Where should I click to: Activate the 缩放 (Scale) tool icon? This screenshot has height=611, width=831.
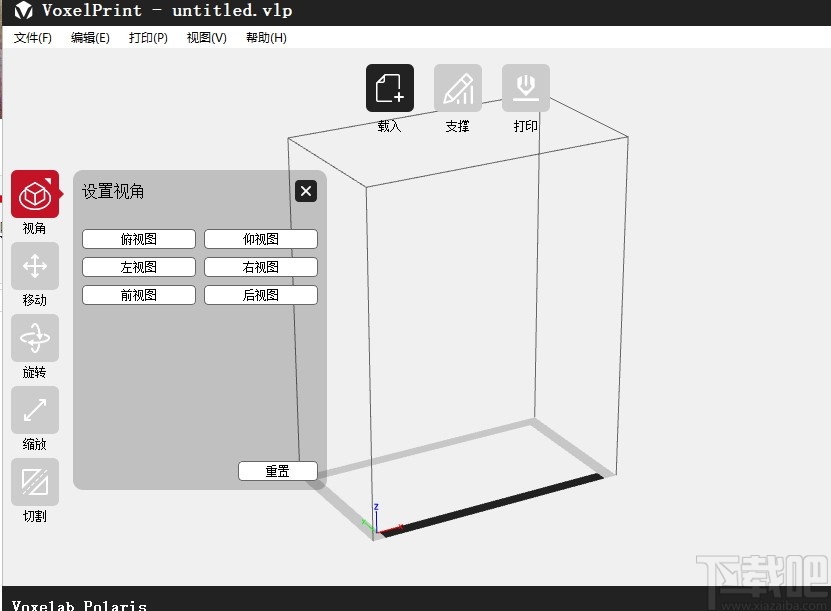point(34,412)
